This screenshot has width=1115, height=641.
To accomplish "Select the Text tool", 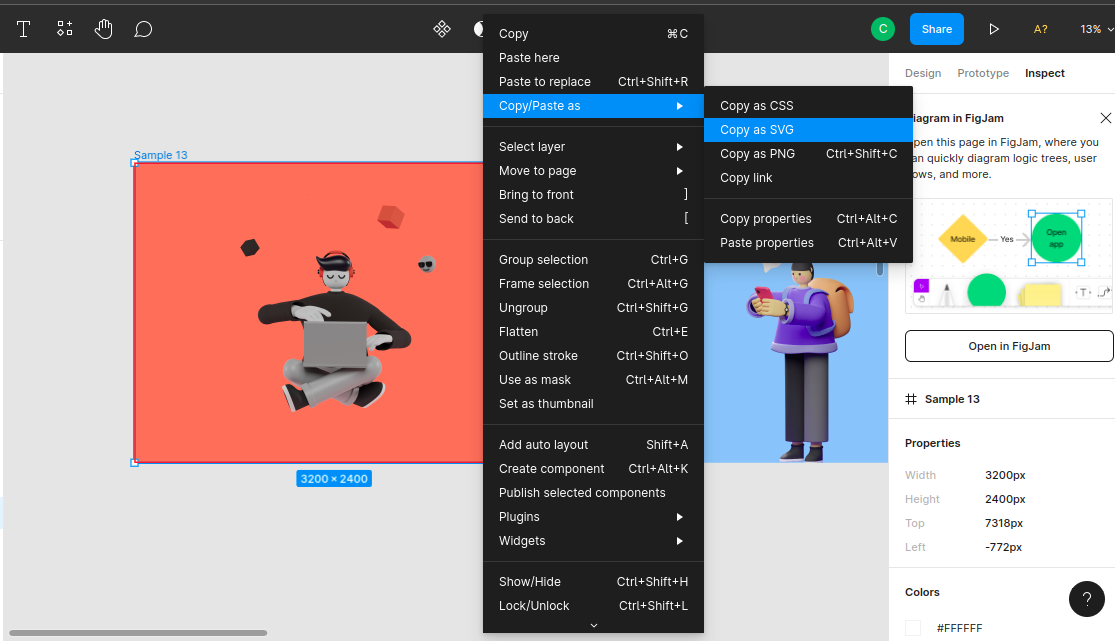I will pos(23,29).
